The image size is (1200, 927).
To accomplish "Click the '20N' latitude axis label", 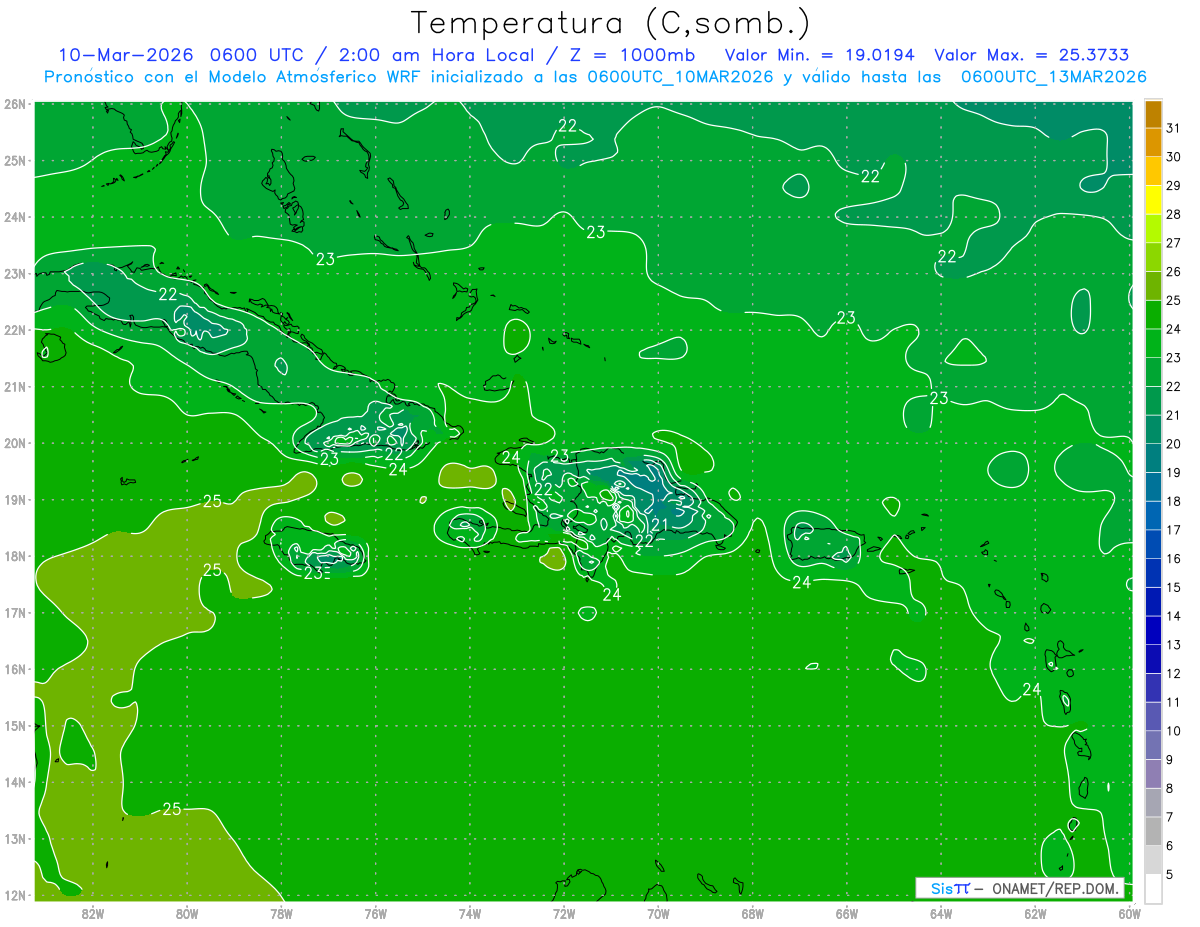I will point(15,443).
